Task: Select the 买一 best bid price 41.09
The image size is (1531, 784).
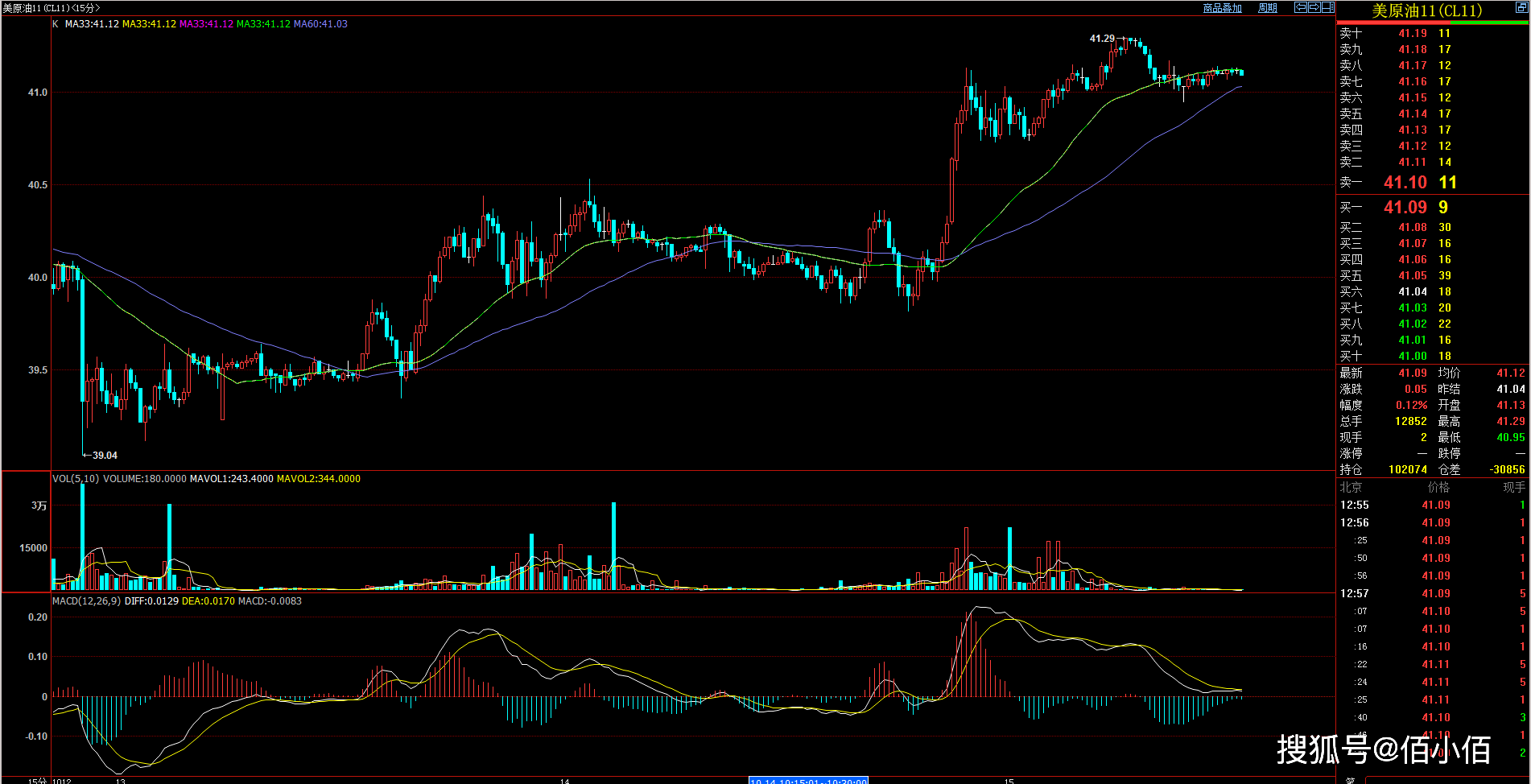Action: click(1405, 208)
